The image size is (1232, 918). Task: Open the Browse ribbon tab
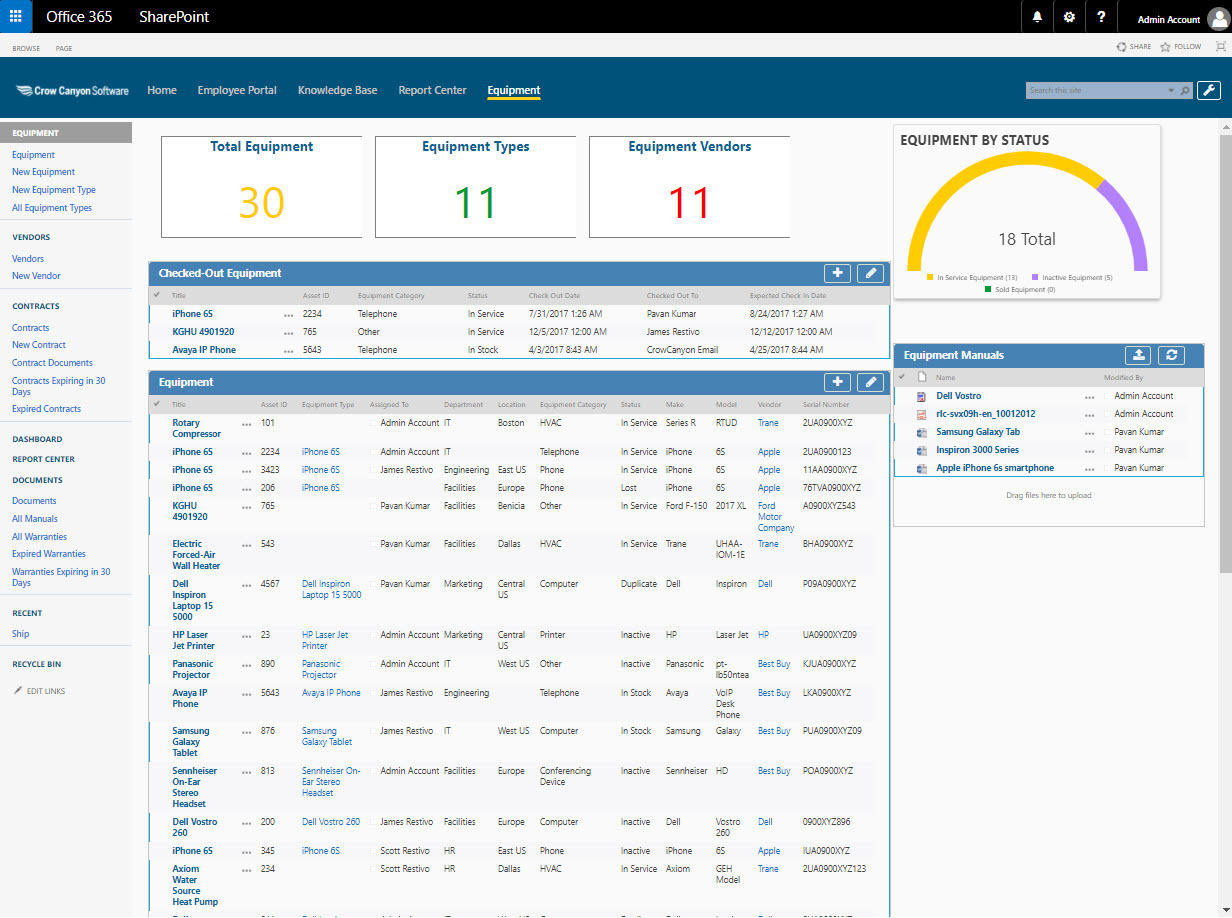pyautogui.click(x=26, y=48)
